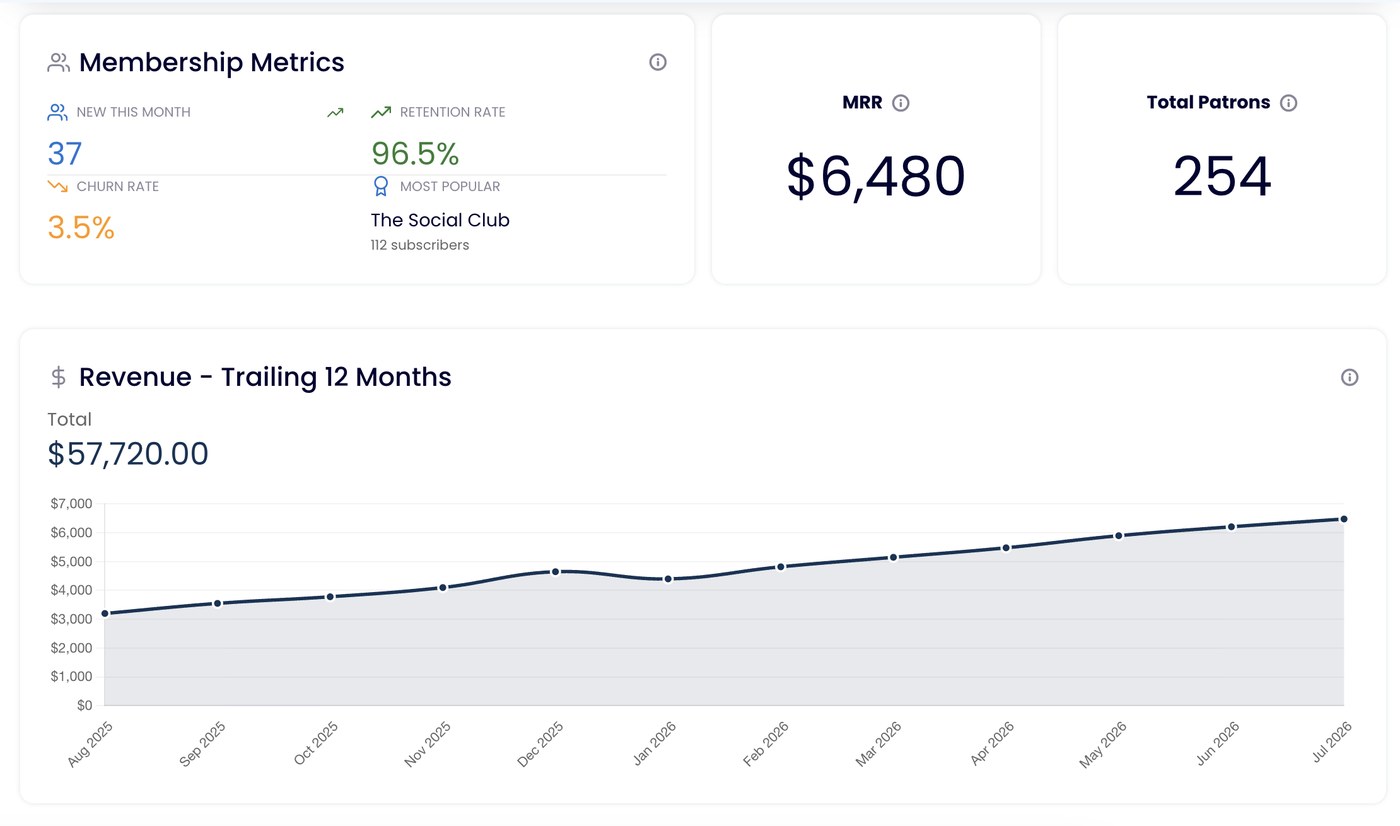The width and height of the screenshot is (1400, 826).
Task: Click the CHURN RATE label
Action: pyautogui.click(x=118, y=186)
